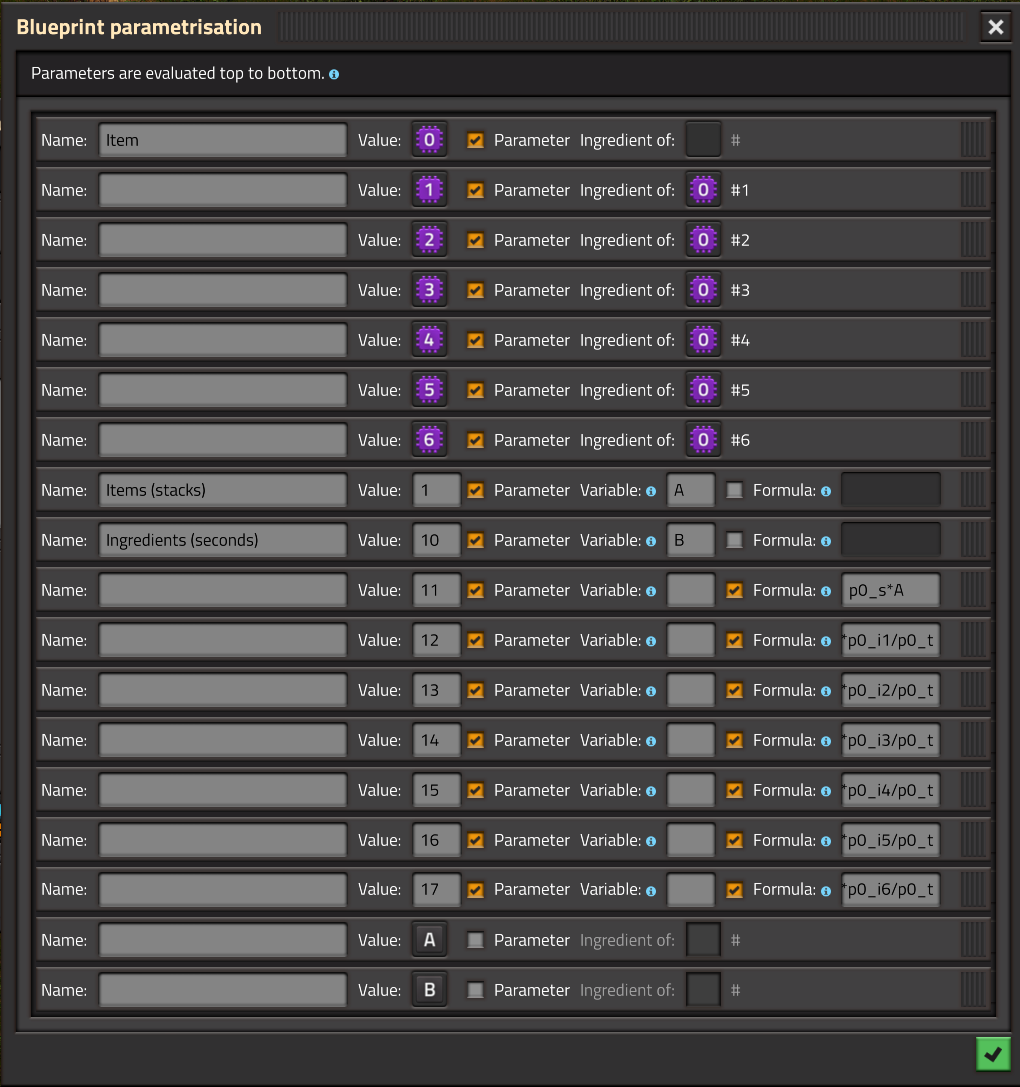Image resolution: width=1020 pixels, height=1087 pixels.
Task: Click the 'Blueprint parametrisation' title text
Action: pyautogui.click(x=139, y=27)
